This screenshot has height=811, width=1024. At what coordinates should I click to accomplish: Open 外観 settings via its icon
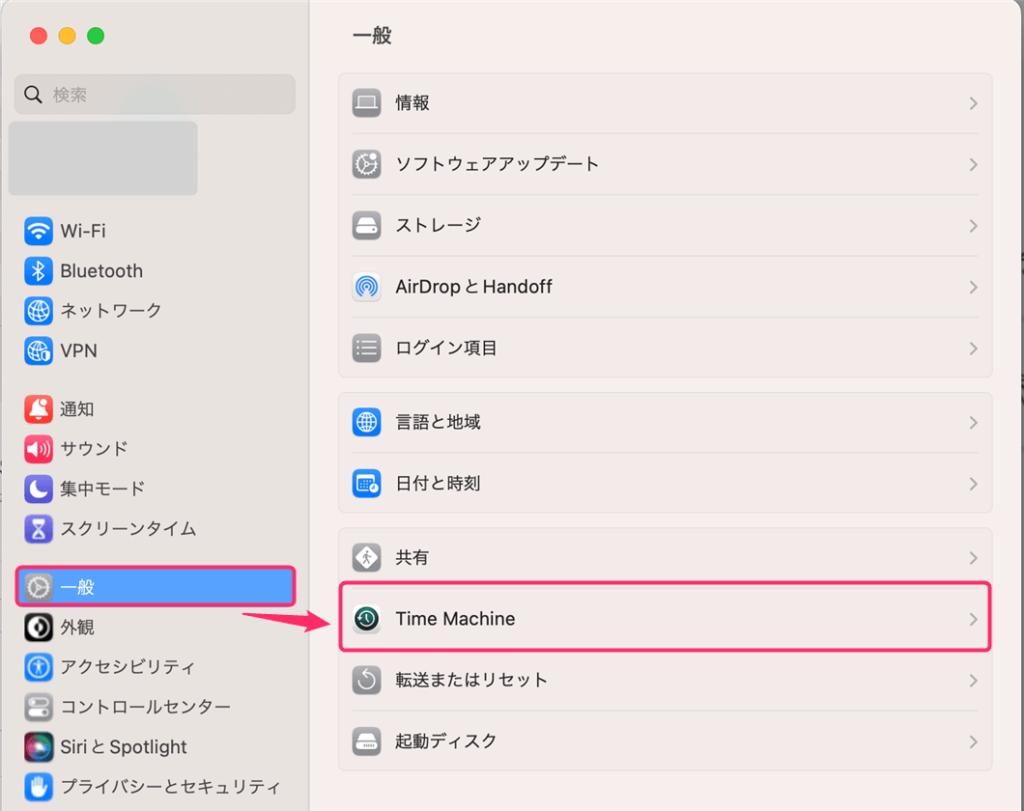tap(36, 627)
